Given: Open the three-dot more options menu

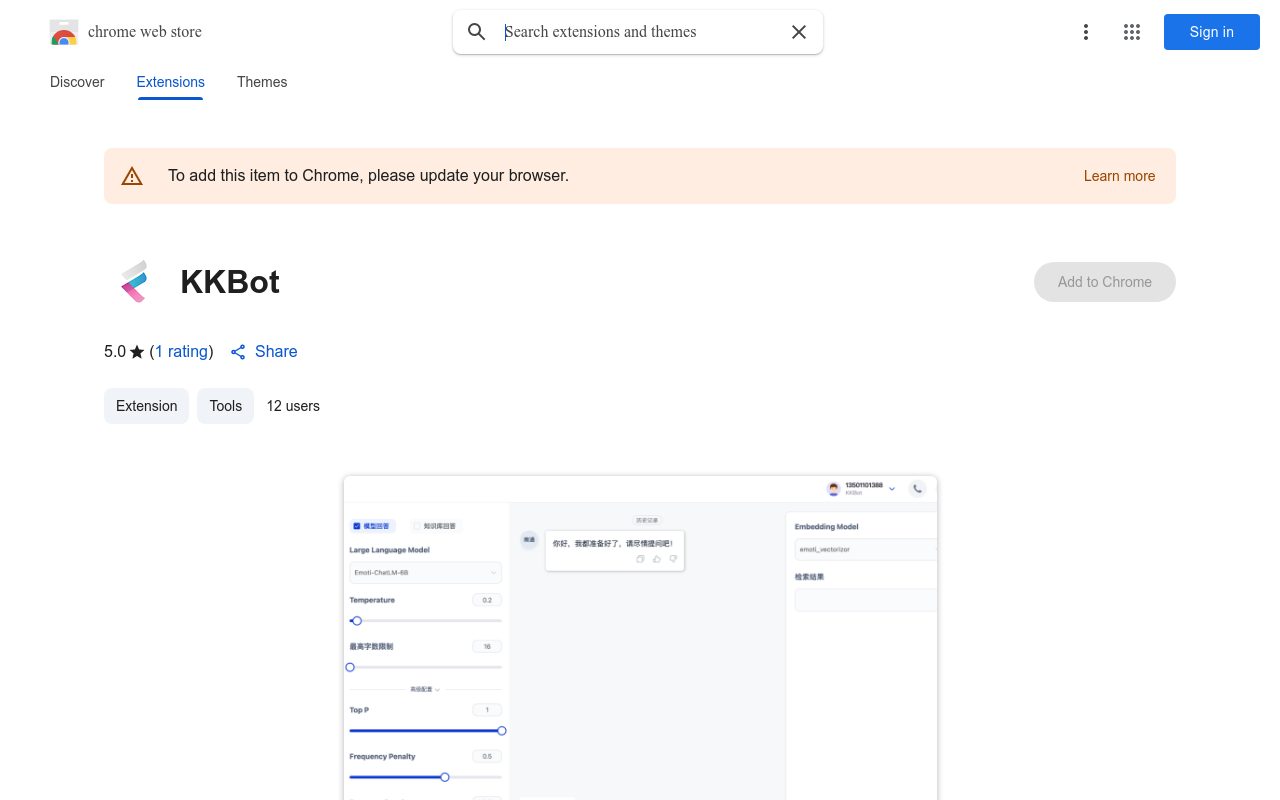Looking at the screenshot, I should click(x=1085, y=32).
